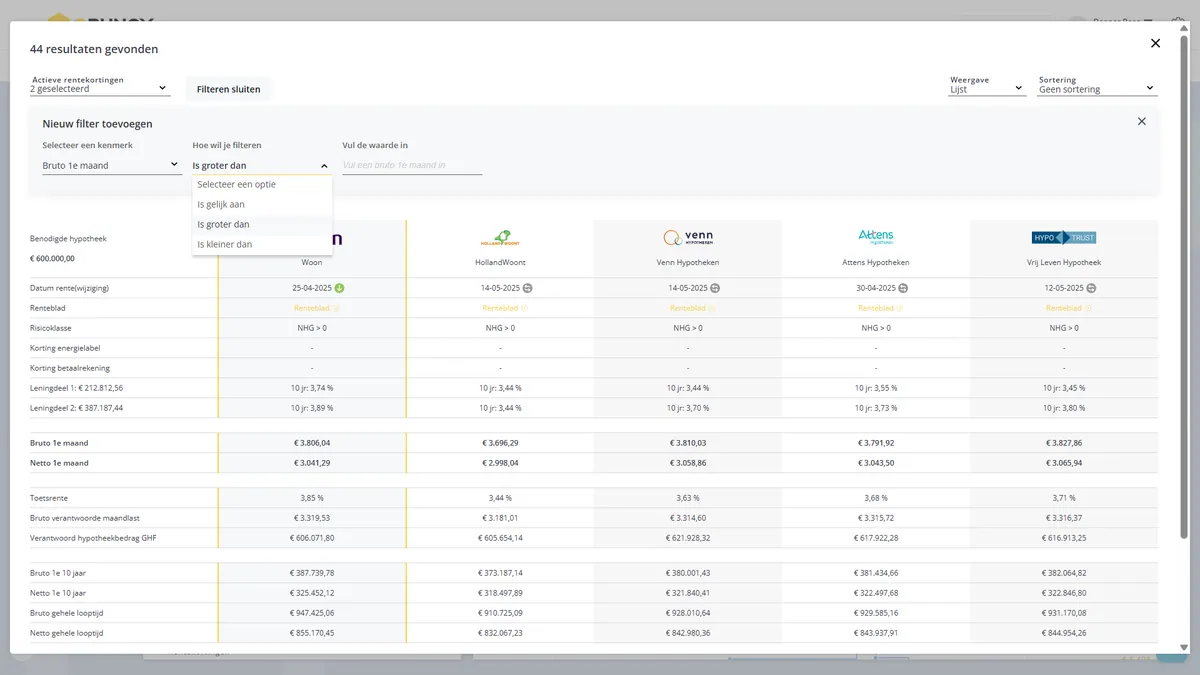Click the '44 resultaten gevonden' heading
The height and width of the screenshot is (675, 1200).
(x=94, y=49)
